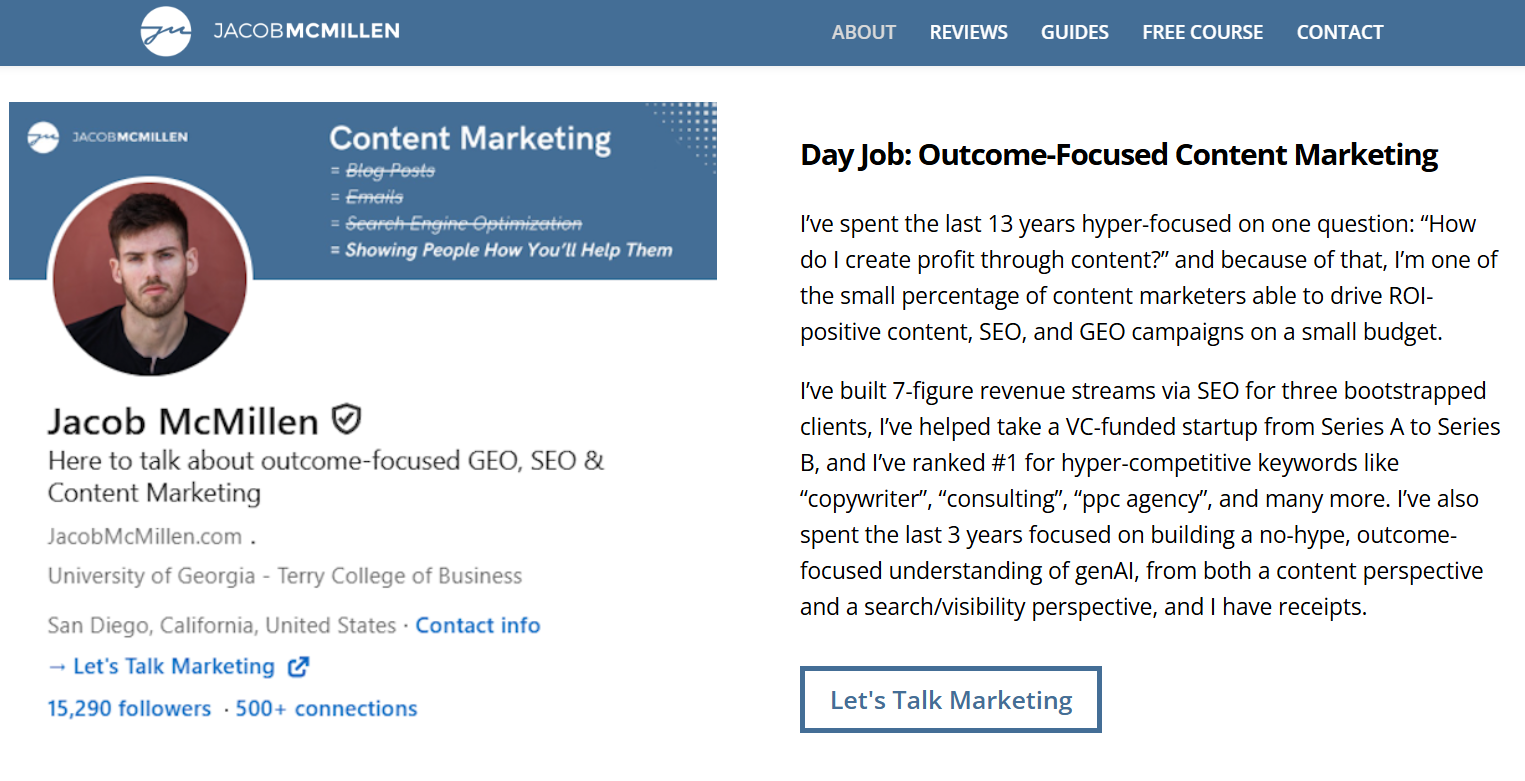Open the 500+ connections link
The height and width of the screenshot is (781, 1525).
coord(326,709)
